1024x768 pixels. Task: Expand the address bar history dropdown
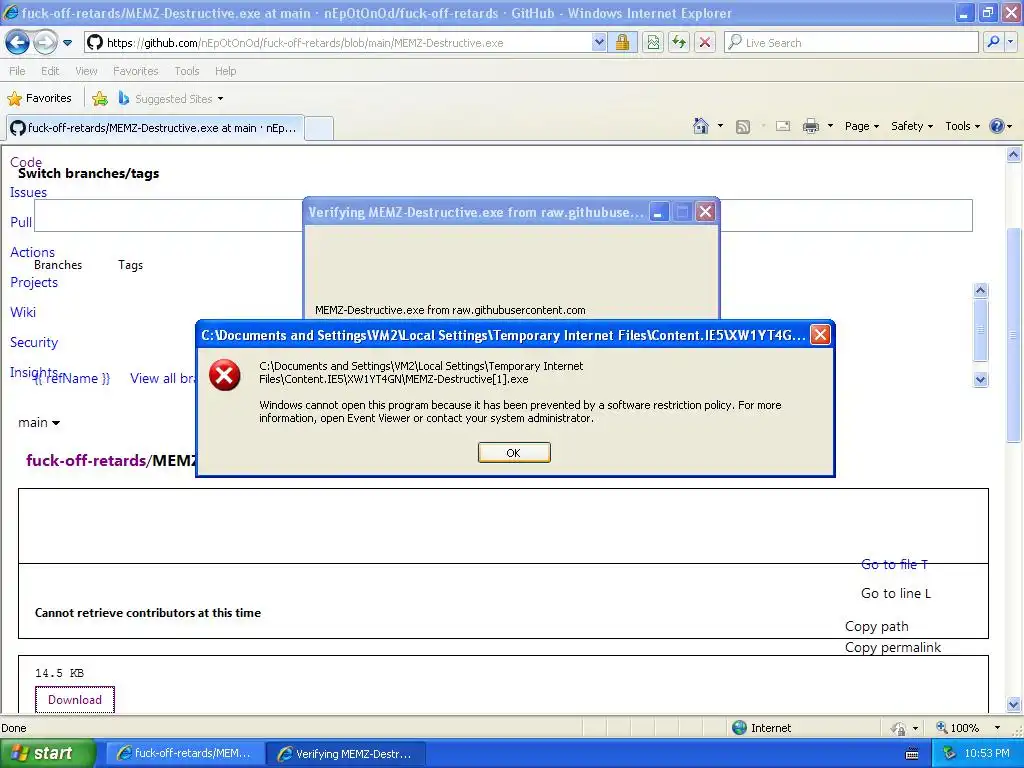coord(599,42)
